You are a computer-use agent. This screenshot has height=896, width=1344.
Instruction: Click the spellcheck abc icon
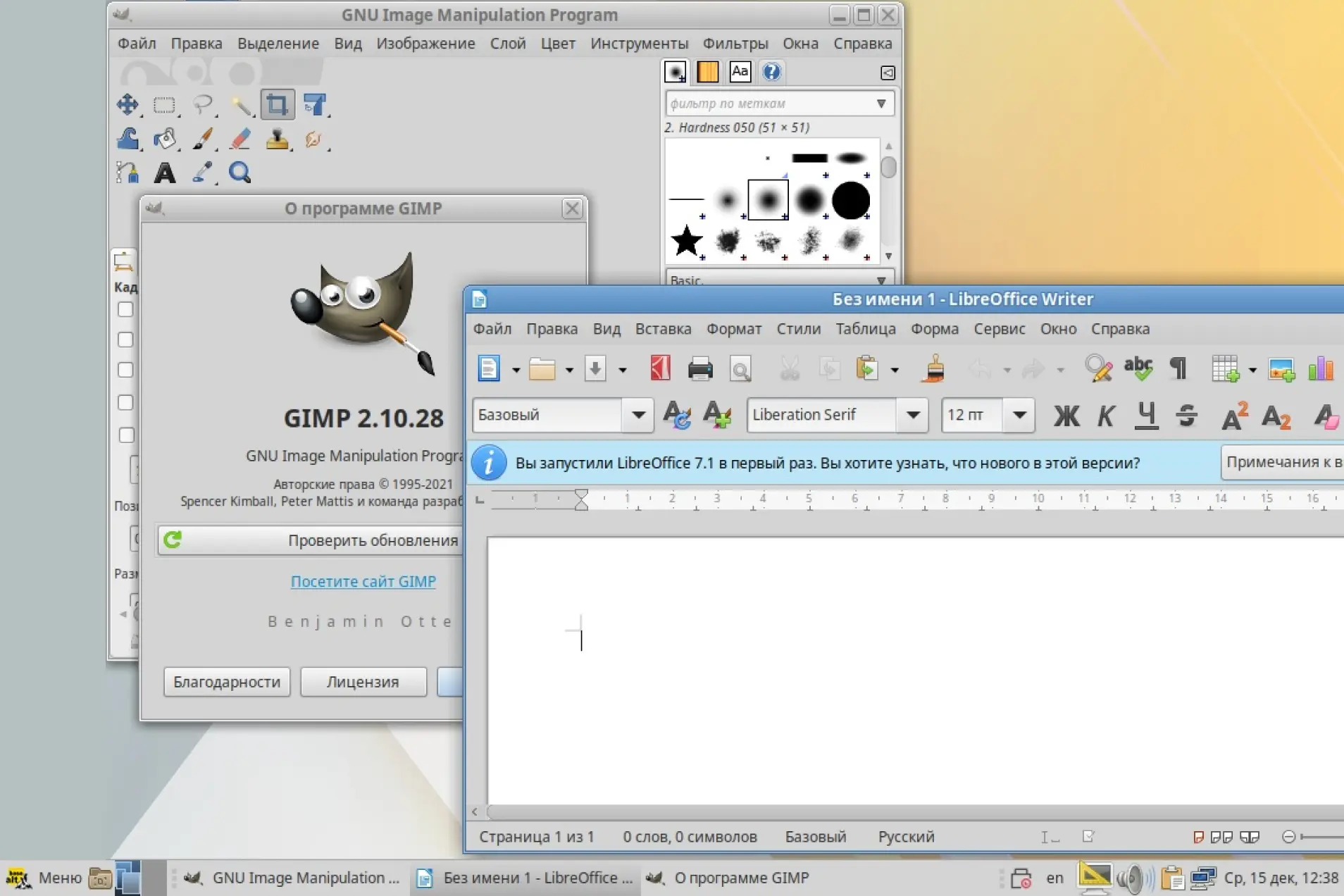[1138, 369]
